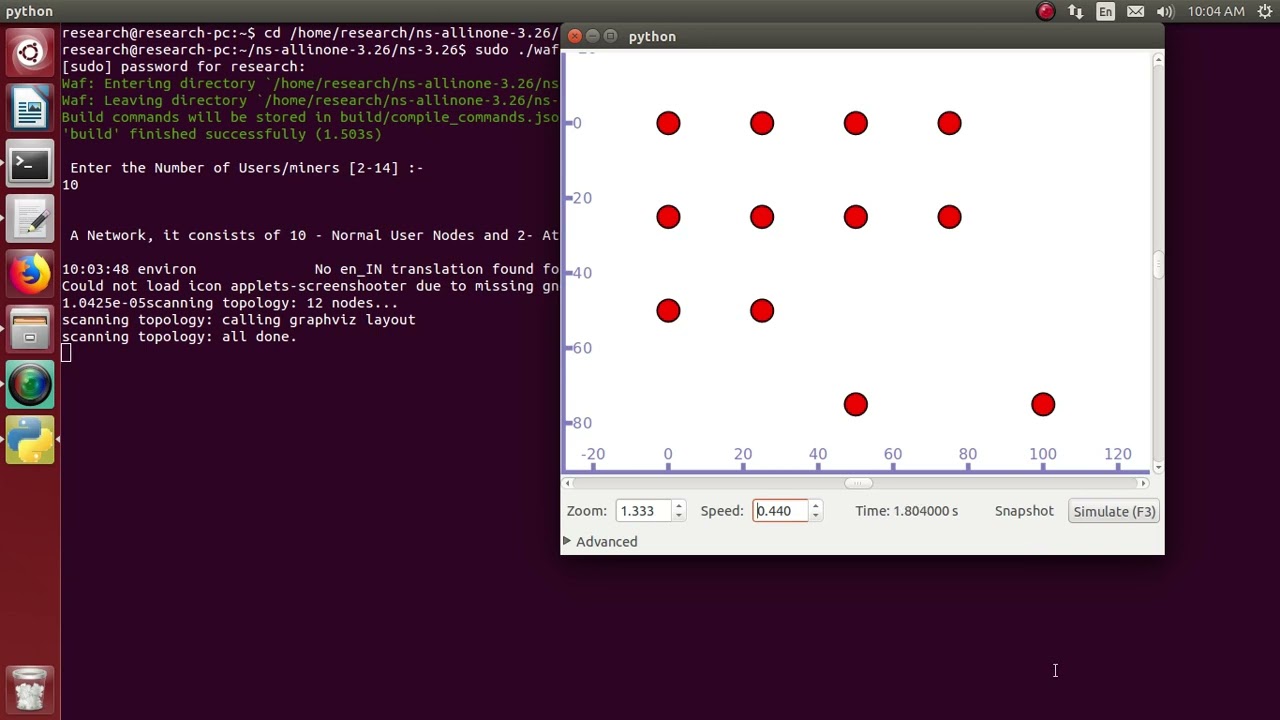
Task: Open the network connections indicator
Action: 1075,12
